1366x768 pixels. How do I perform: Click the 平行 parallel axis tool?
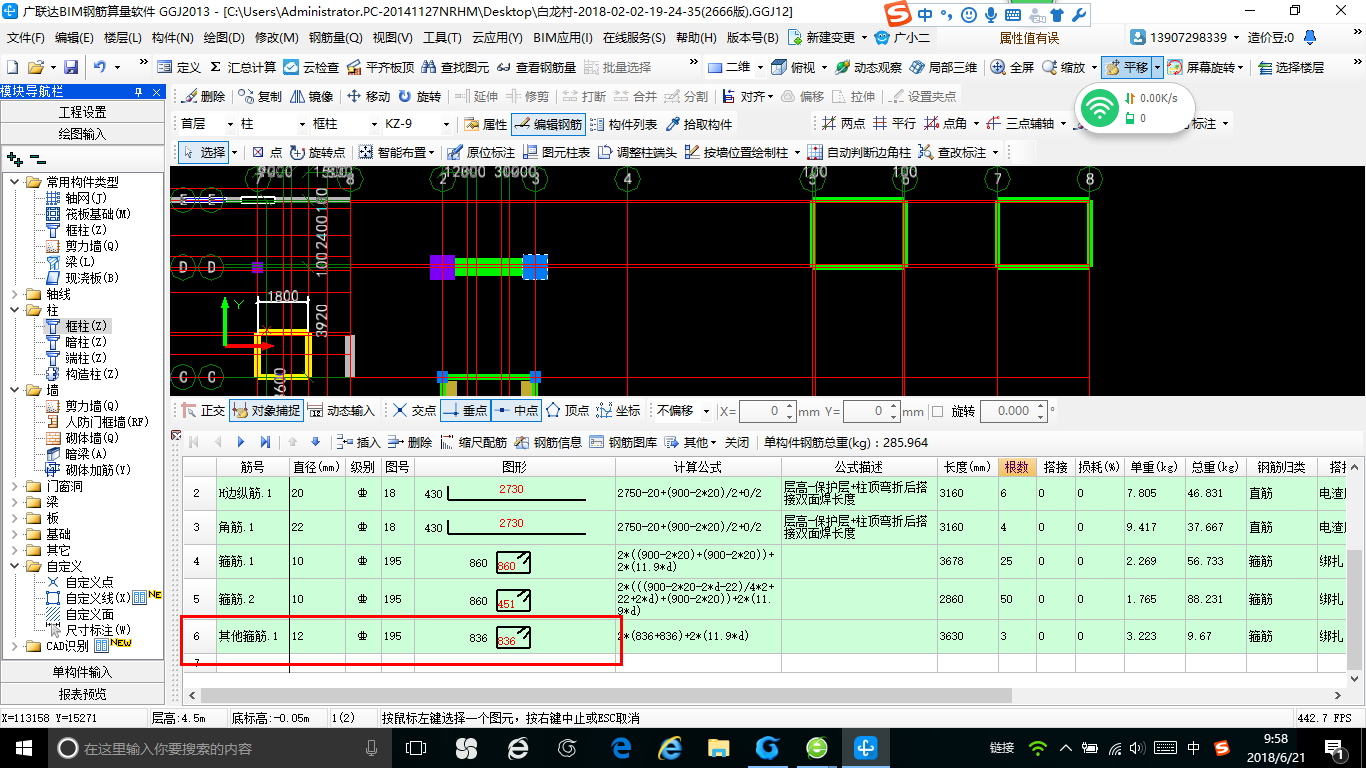click(894, 124)
